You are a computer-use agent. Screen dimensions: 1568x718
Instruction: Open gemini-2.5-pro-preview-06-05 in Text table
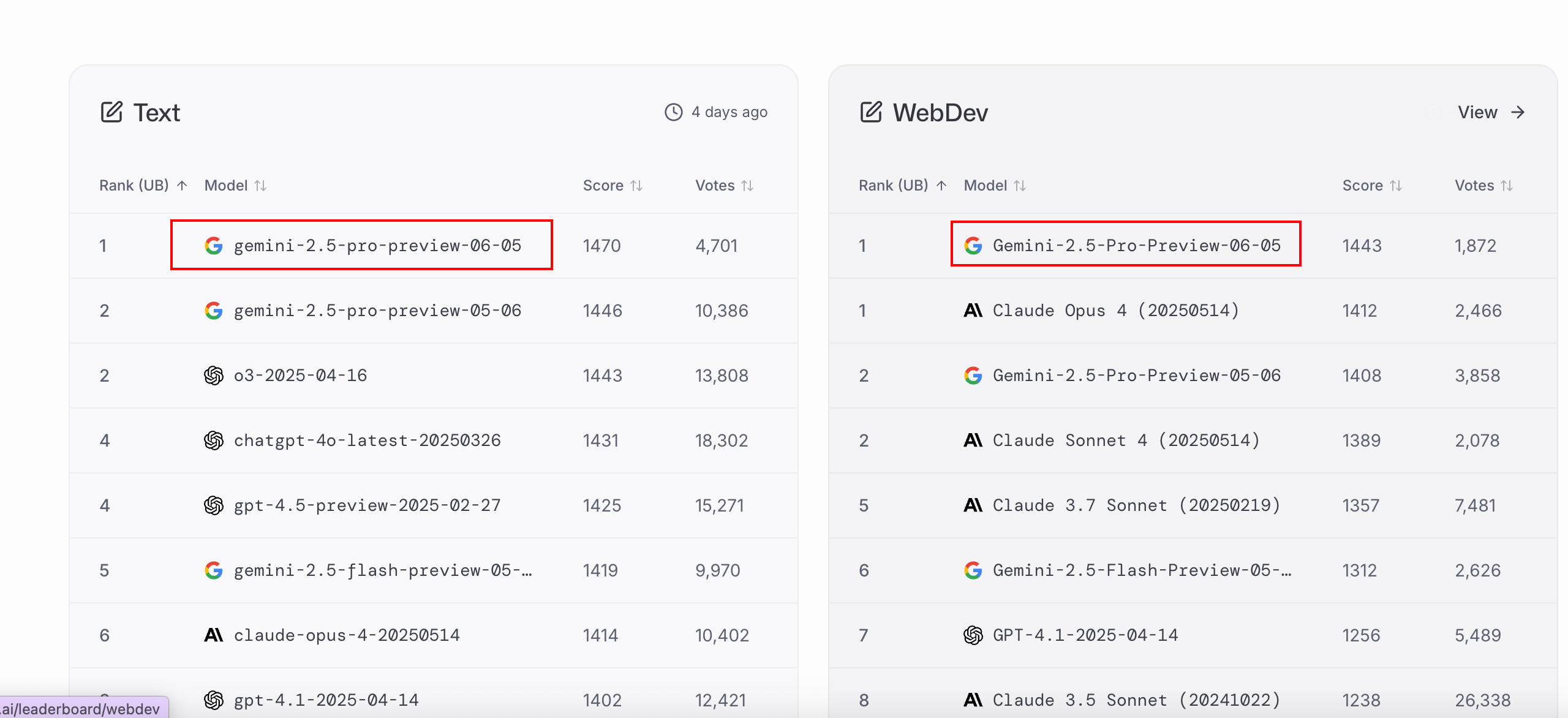377,246
